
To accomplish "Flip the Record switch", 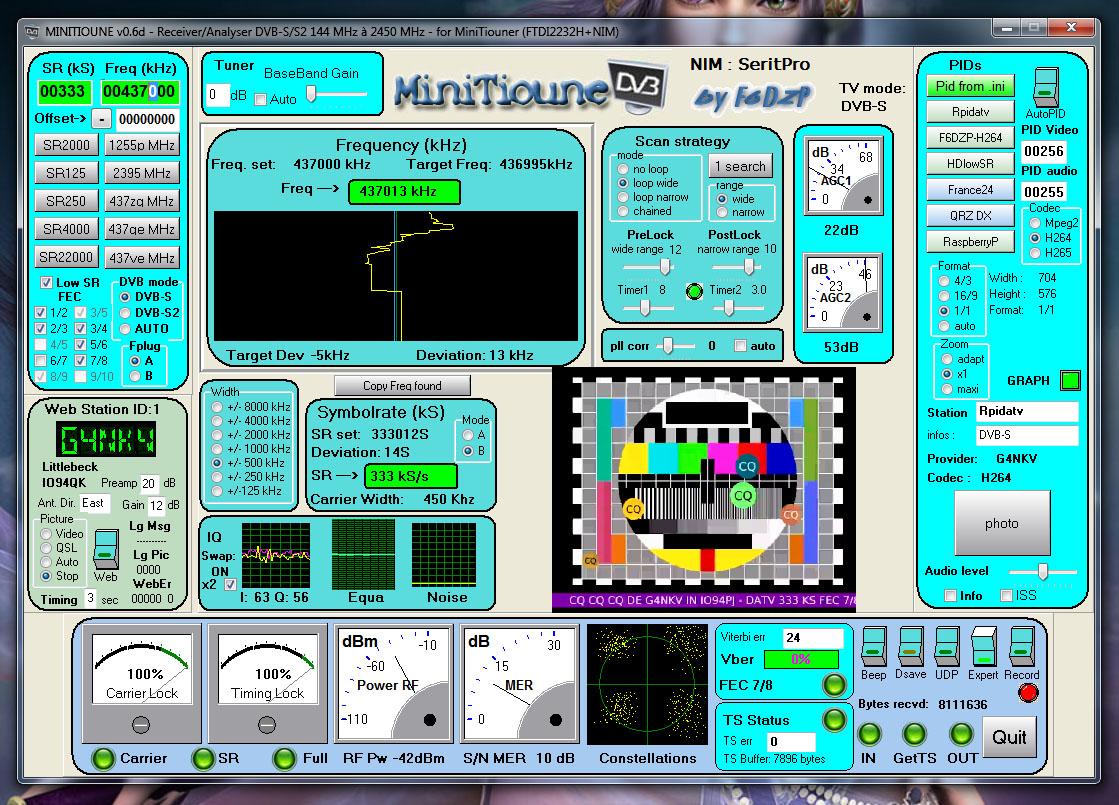I will (x=1022, y=647).
